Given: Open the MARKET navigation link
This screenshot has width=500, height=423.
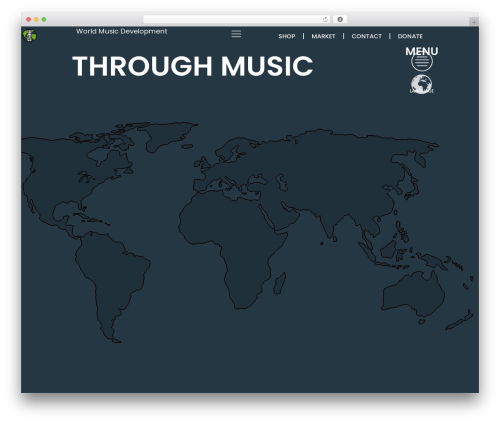Looking at the screenshot, I should point(323,36).
